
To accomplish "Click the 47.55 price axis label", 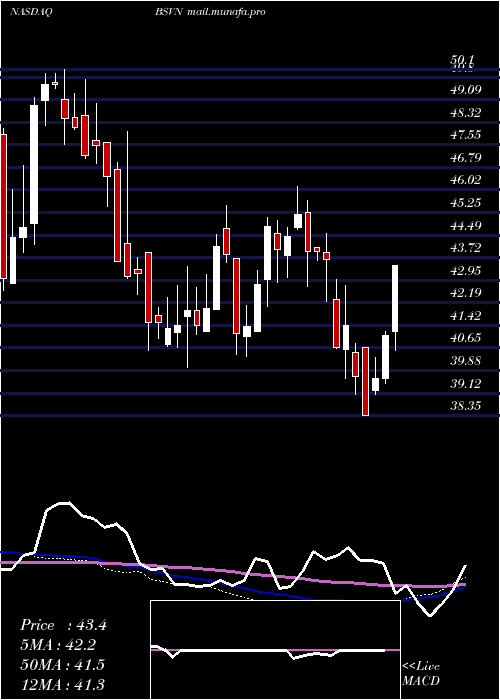I will click(466, 135).
